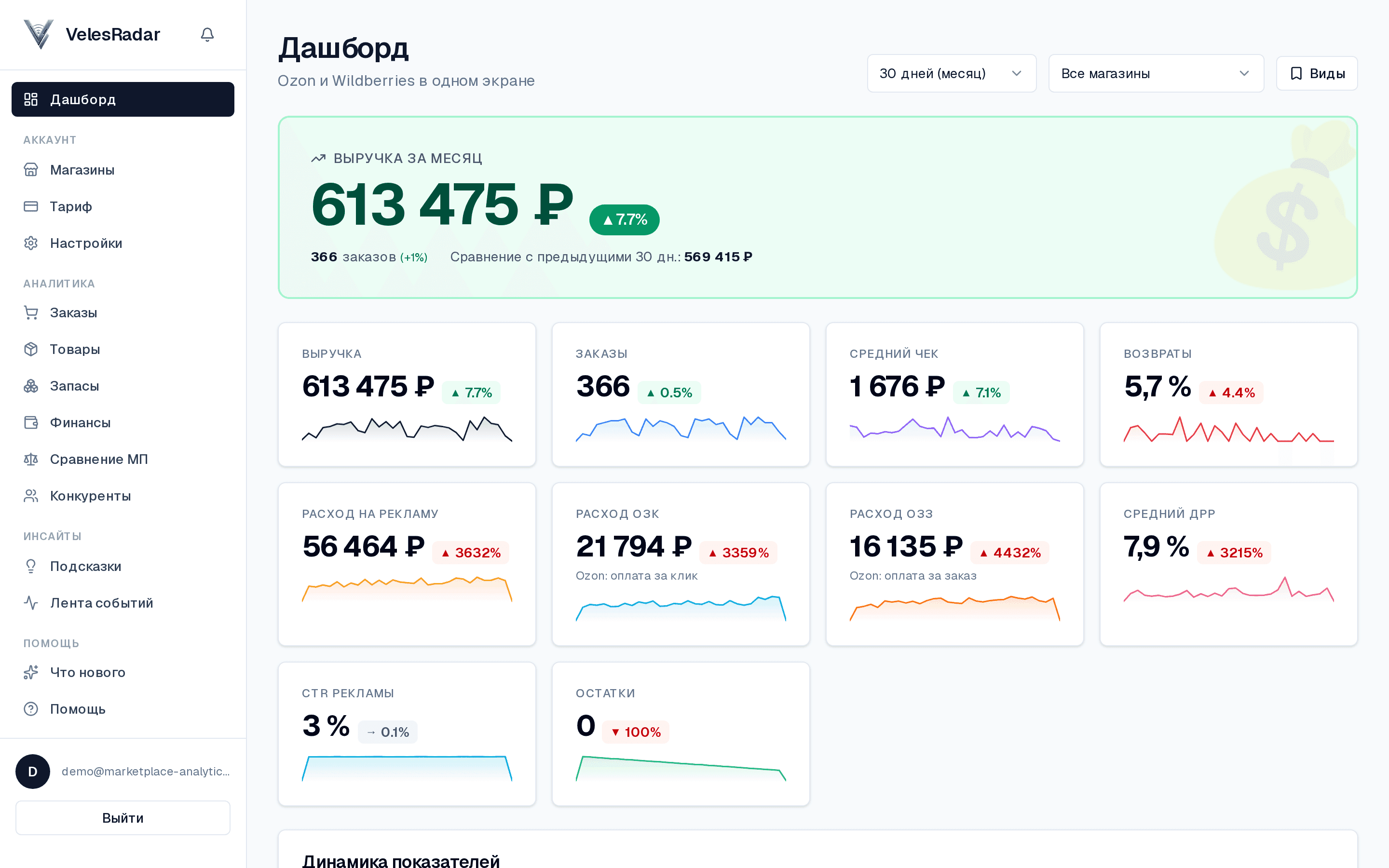This screenshot has width=1389, height=868.
Task: Click the Тариф card icon
Action: point(31,206)
